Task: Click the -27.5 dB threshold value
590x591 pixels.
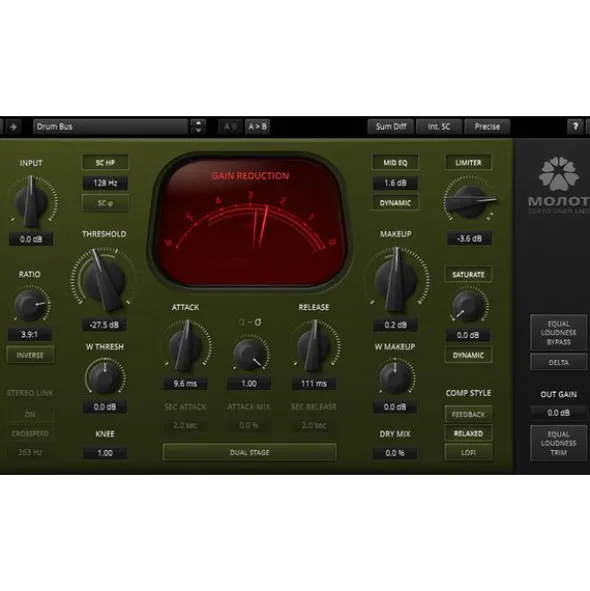Action: coord(104,325)
